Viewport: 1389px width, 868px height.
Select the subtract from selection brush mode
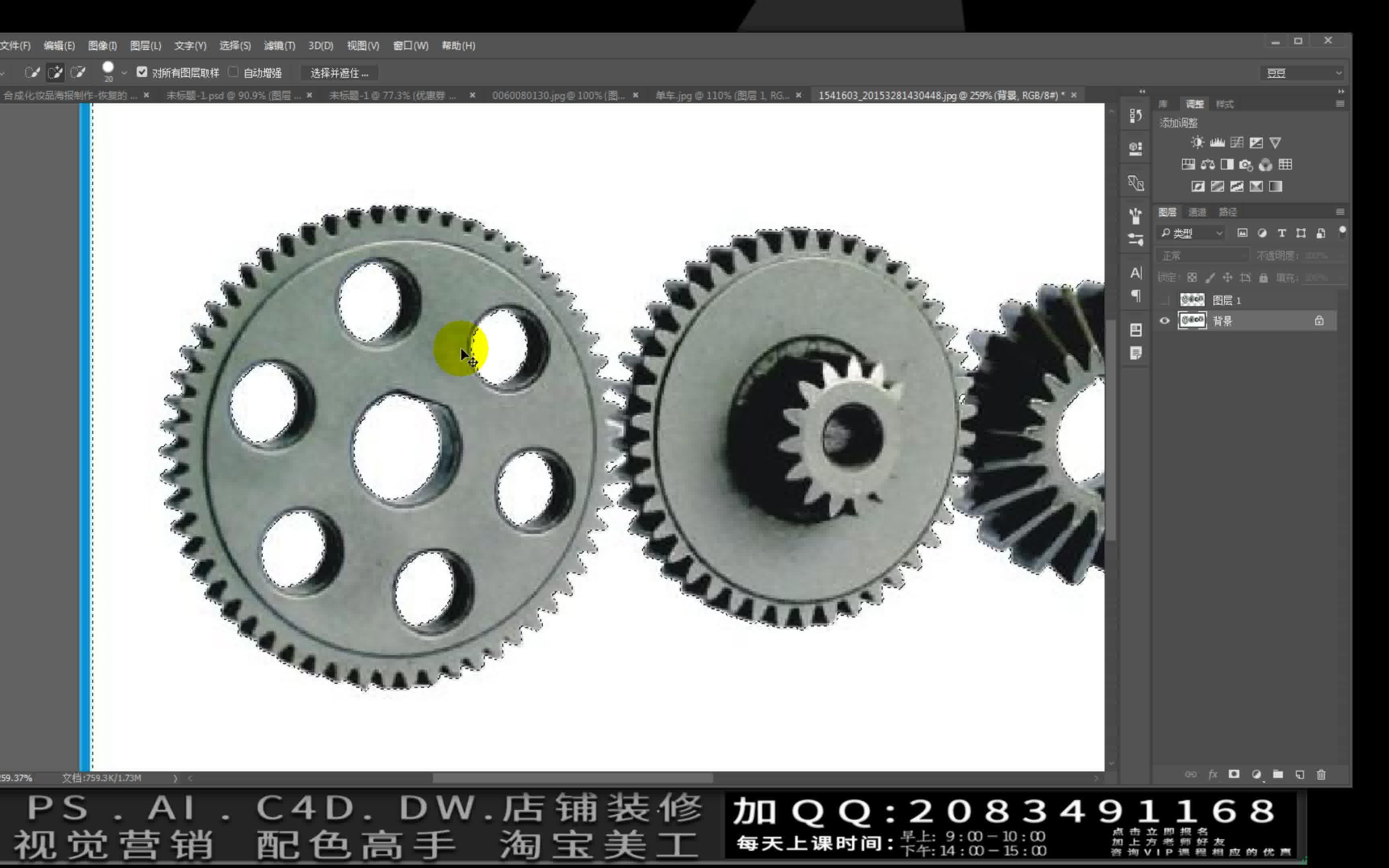(78, 72)
